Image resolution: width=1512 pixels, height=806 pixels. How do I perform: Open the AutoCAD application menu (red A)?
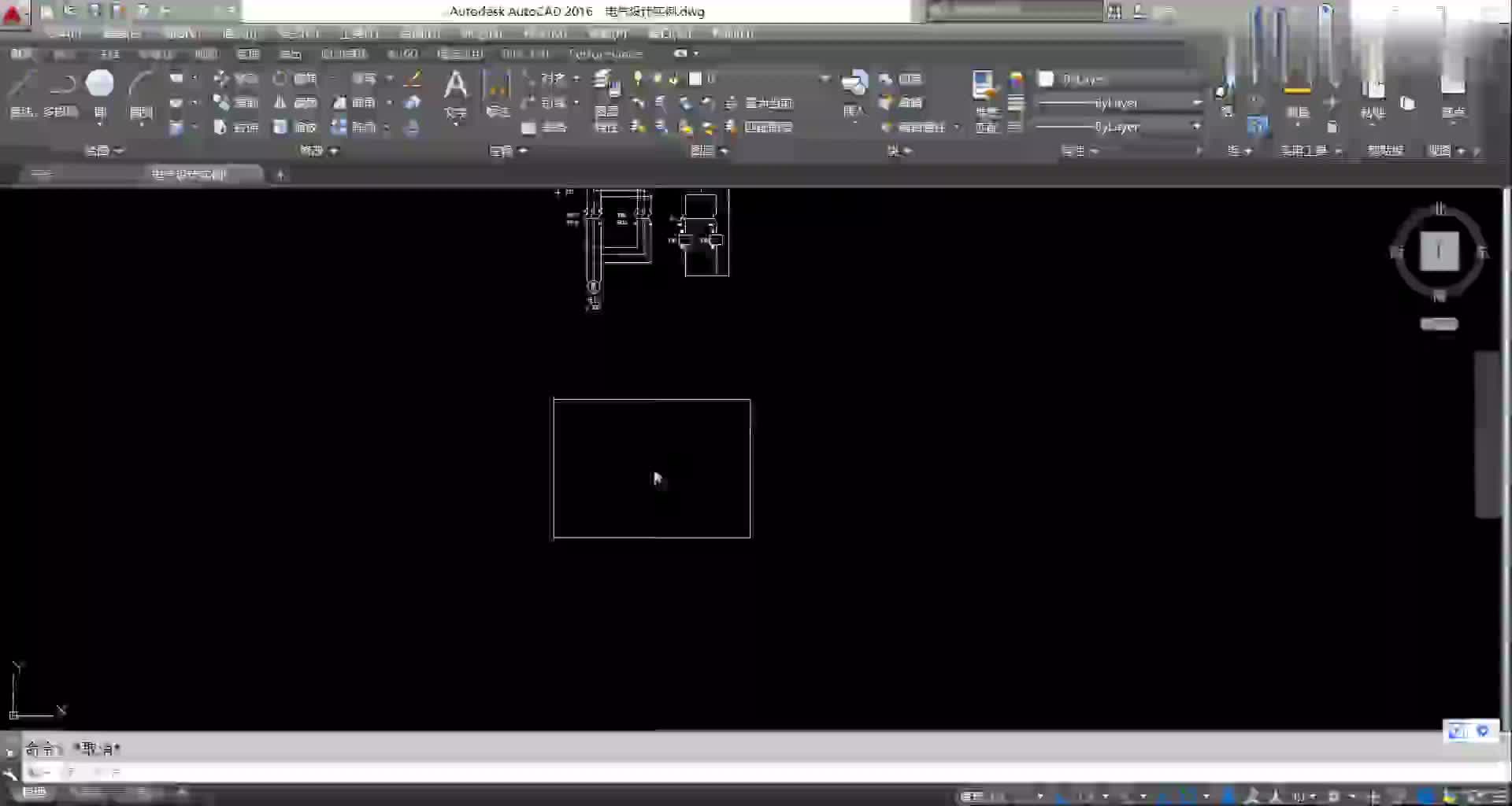pyautogui.click(x=13, y=13)
